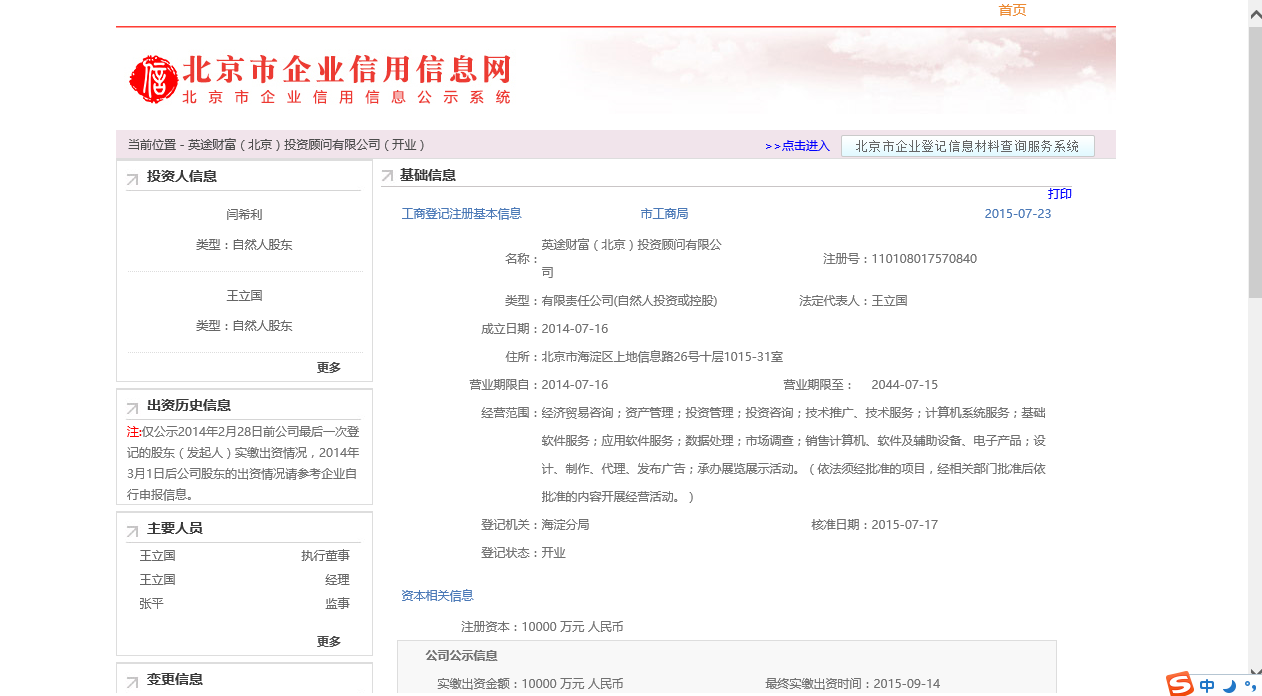Image resolution: width=1262 pixels, height=696 pixels.
Task: Click the date 2015-07-23
Action: [1018, 214]
